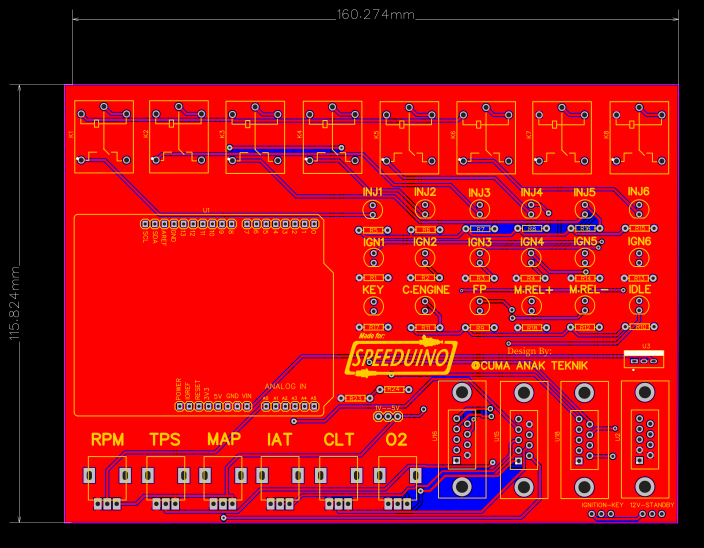704x548 pixels.
Task: Select the IDLE indicator LED
Action: point(639,308)
